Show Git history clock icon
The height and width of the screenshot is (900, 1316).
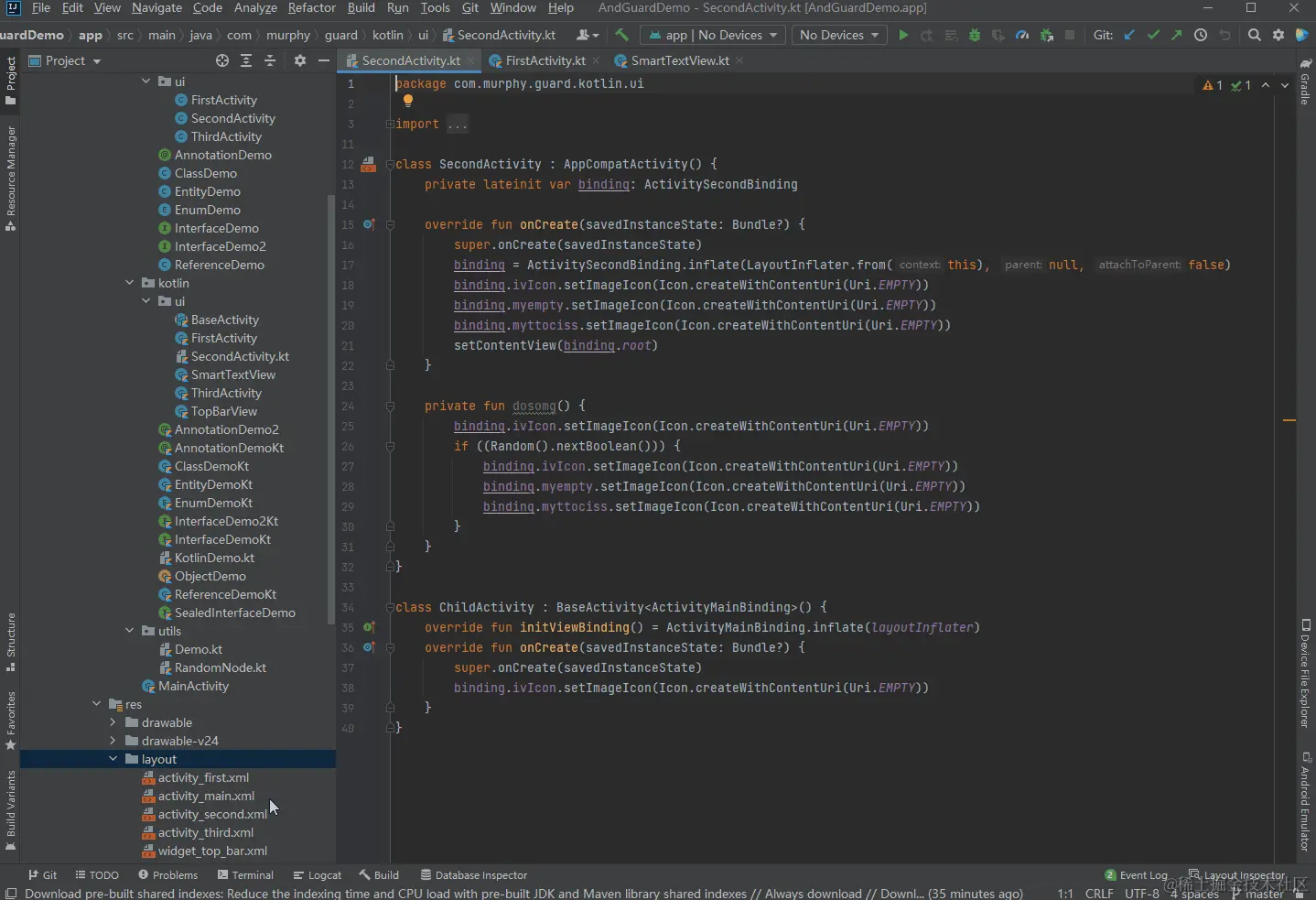[1201, 35]
